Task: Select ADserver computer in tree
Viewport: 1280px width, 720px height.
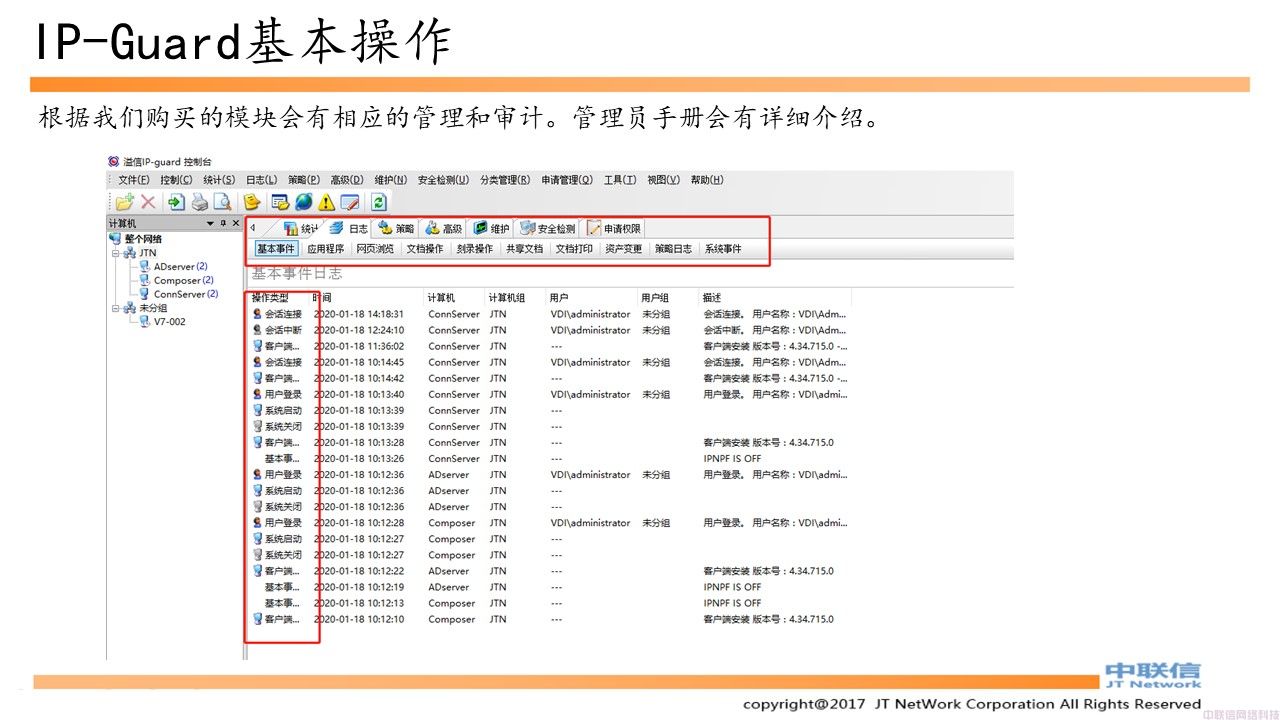Action: click(x=174, y=267)
